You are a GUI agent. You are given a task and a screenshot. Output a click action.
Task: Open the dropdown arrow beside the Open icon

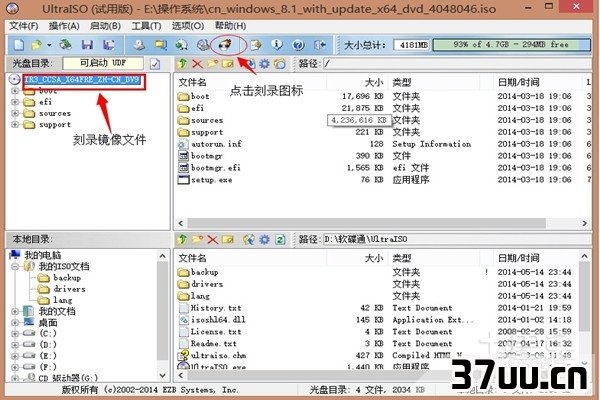coord(49,46)
